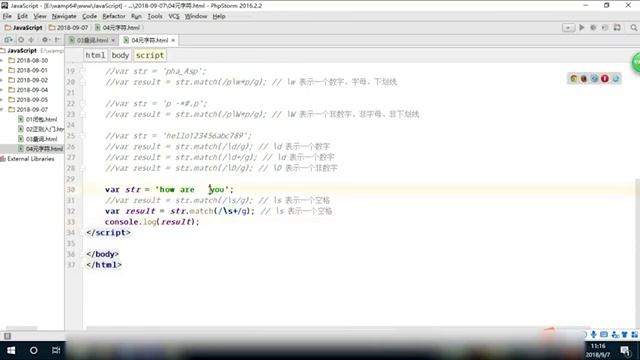Click the project view selector icon
640x360 pixels.
click(8, 40)
